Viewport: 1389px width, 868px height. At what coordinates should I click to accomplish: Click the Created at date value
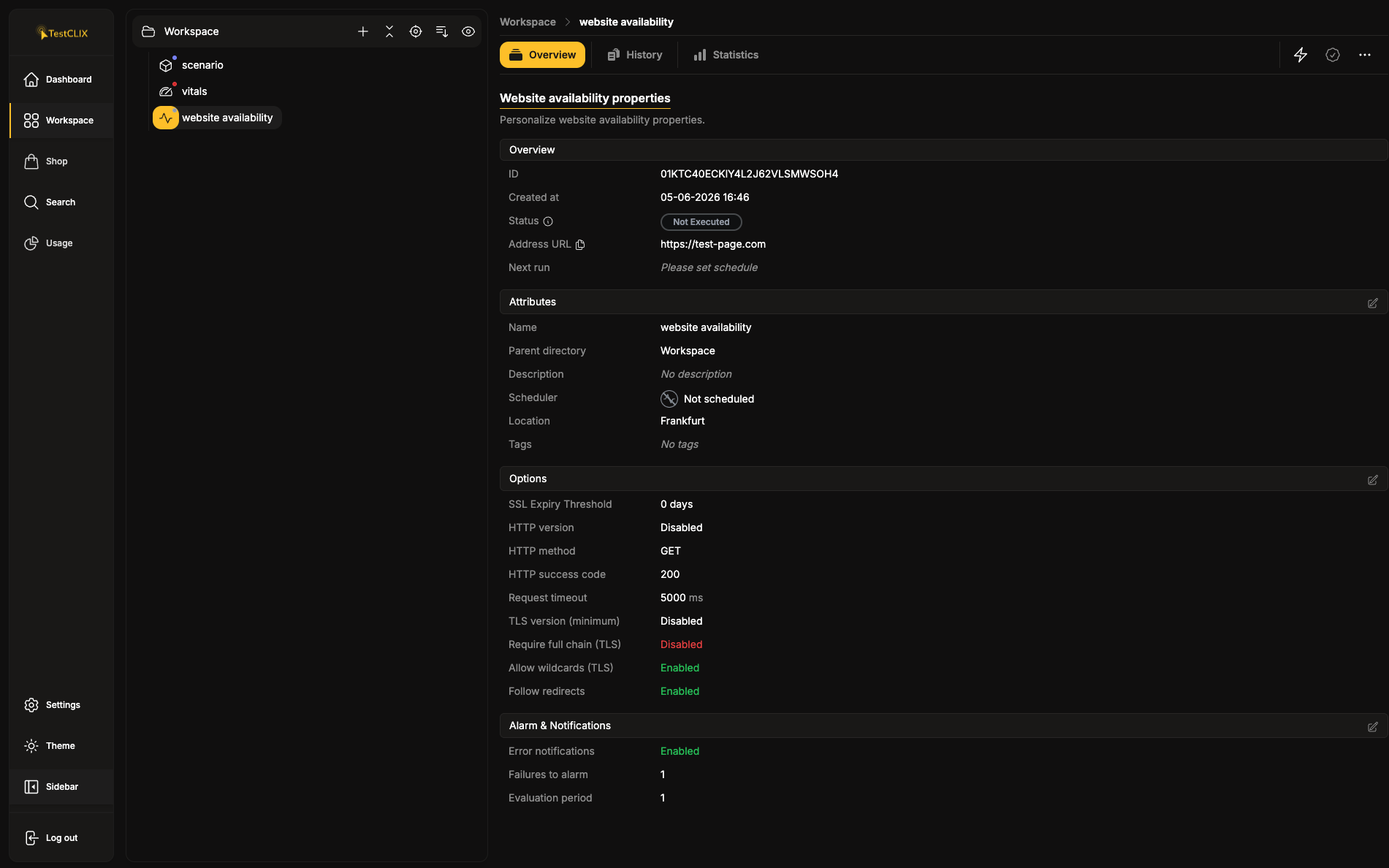pos(704,197)
